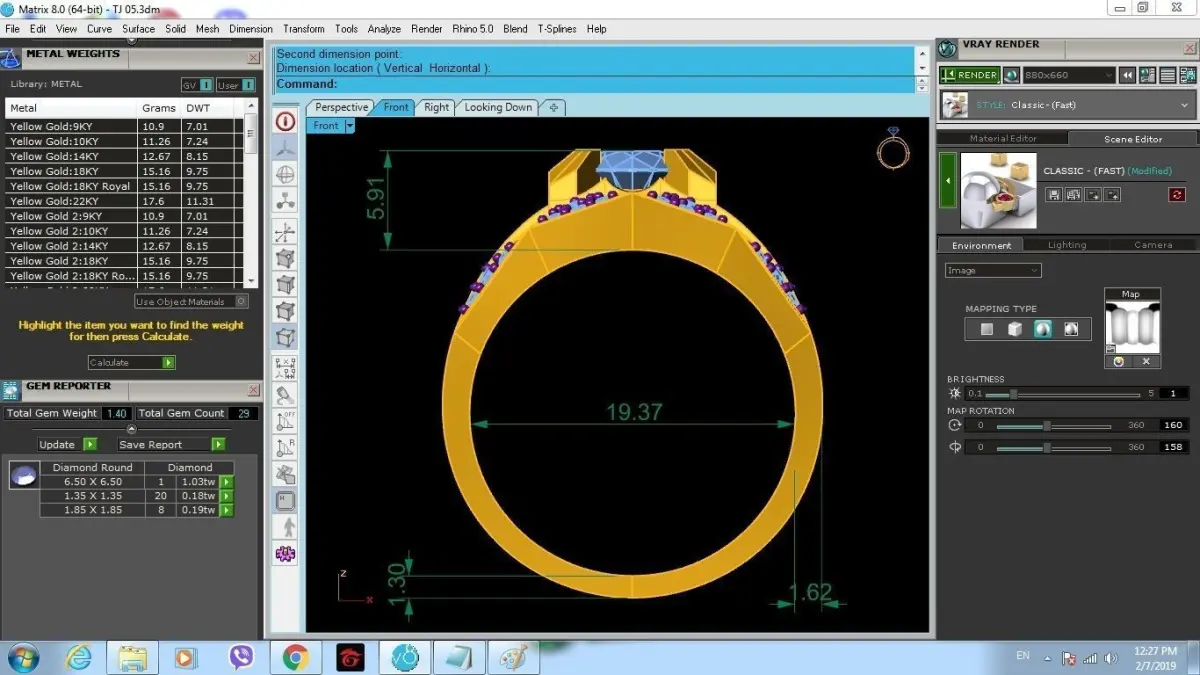Open the Viber icon in the taskbar
The width and height of the screenshot is (1200, 675).
[241, 657]
